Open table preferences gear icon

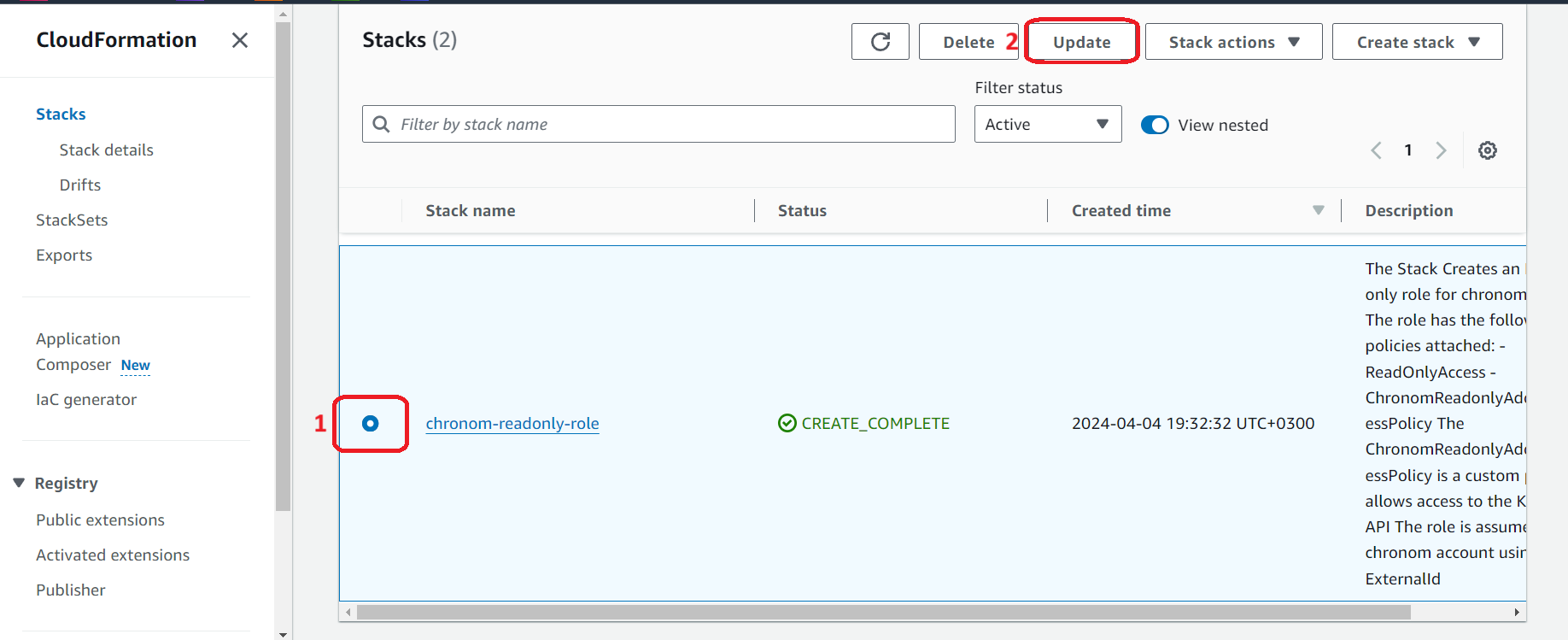(x=1488, y=150)
